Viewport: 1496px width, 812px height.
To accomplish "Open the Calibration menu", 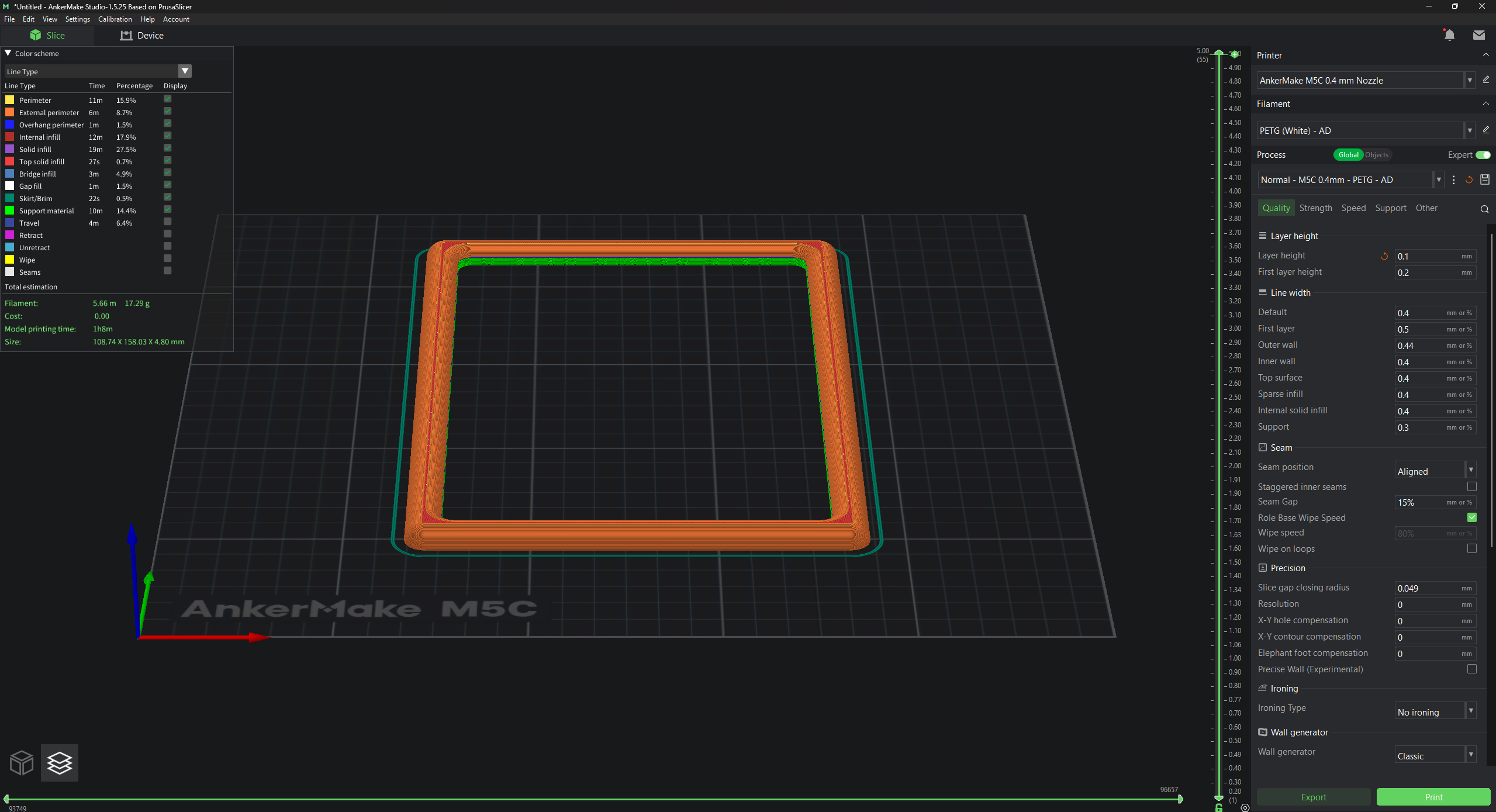I will pos(115,19).
